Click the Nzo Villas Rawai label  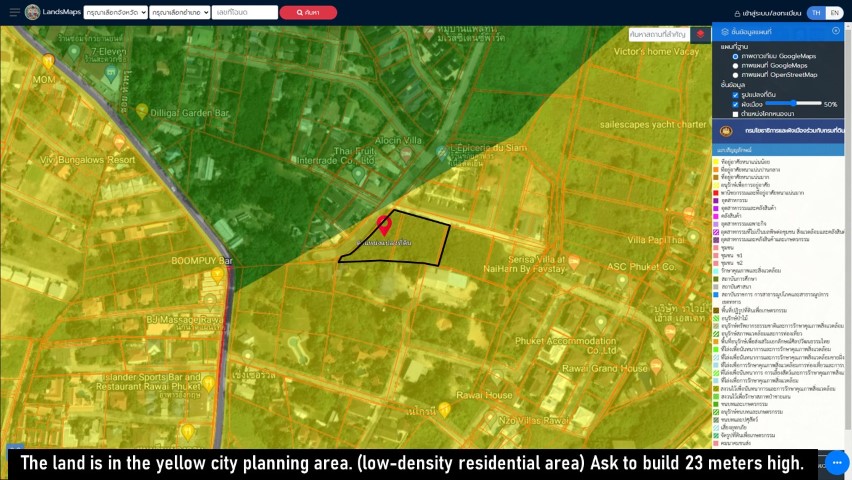[534, 420]
